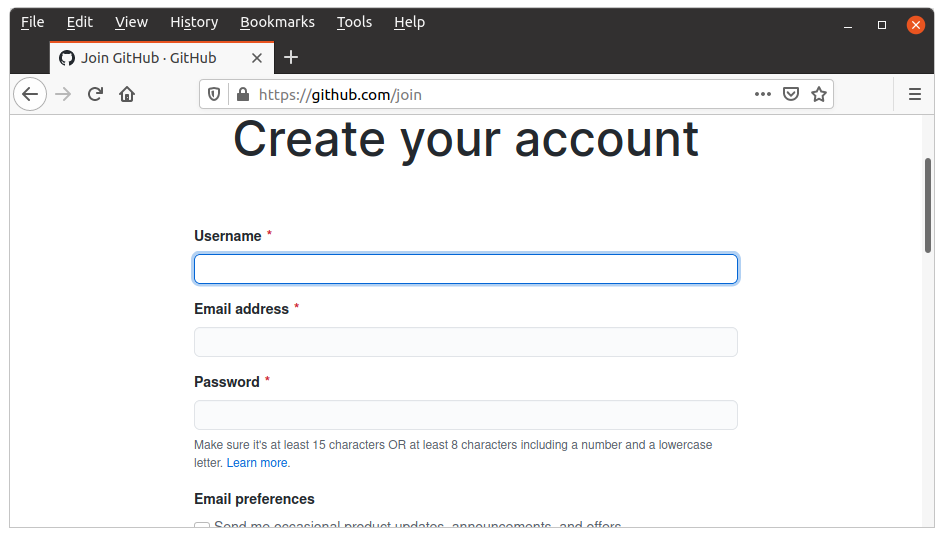Click the Reload page icon

95,94
